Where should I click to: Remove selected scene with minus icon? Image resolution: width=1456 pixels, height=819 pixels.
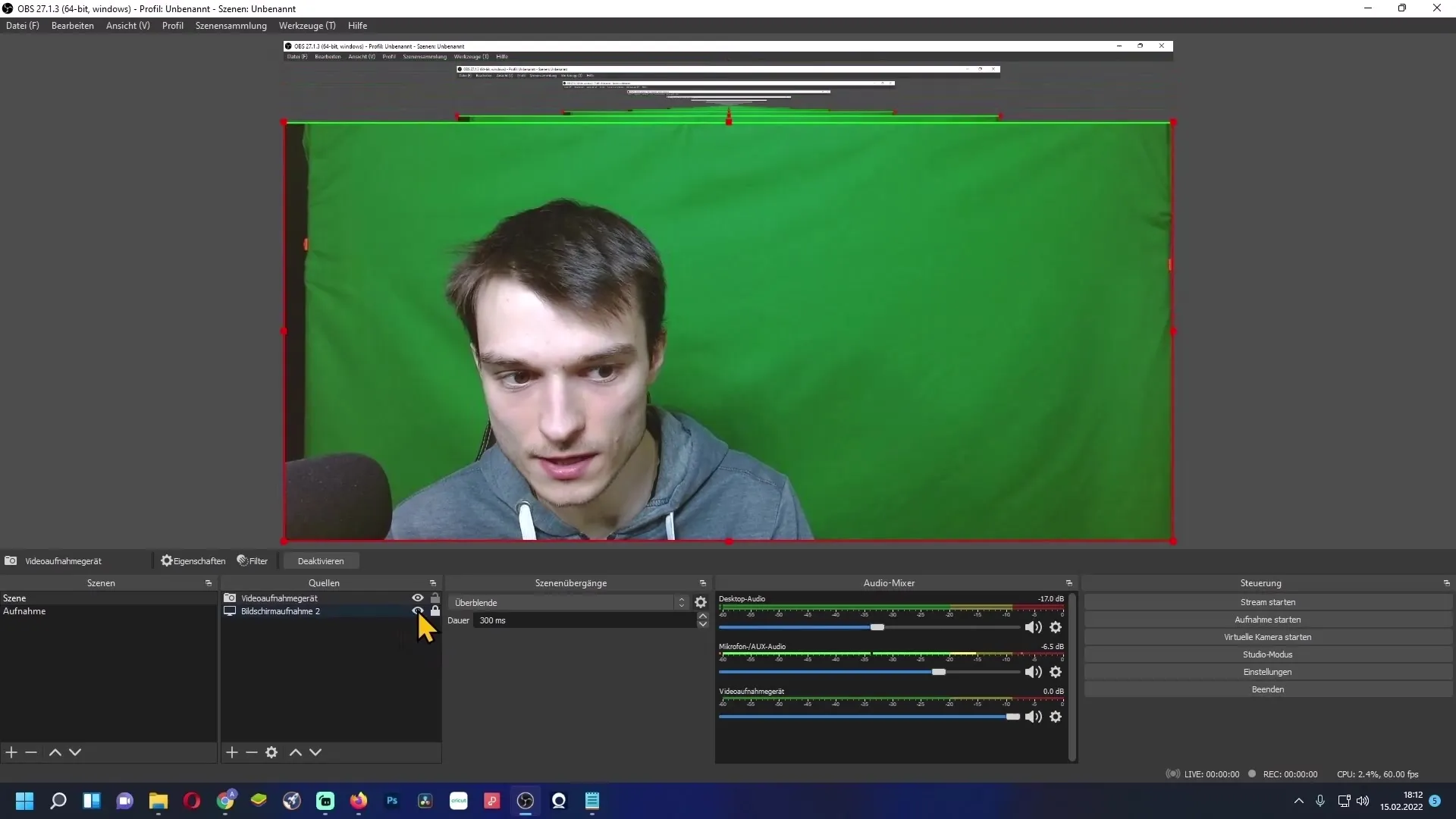(31, 752)
